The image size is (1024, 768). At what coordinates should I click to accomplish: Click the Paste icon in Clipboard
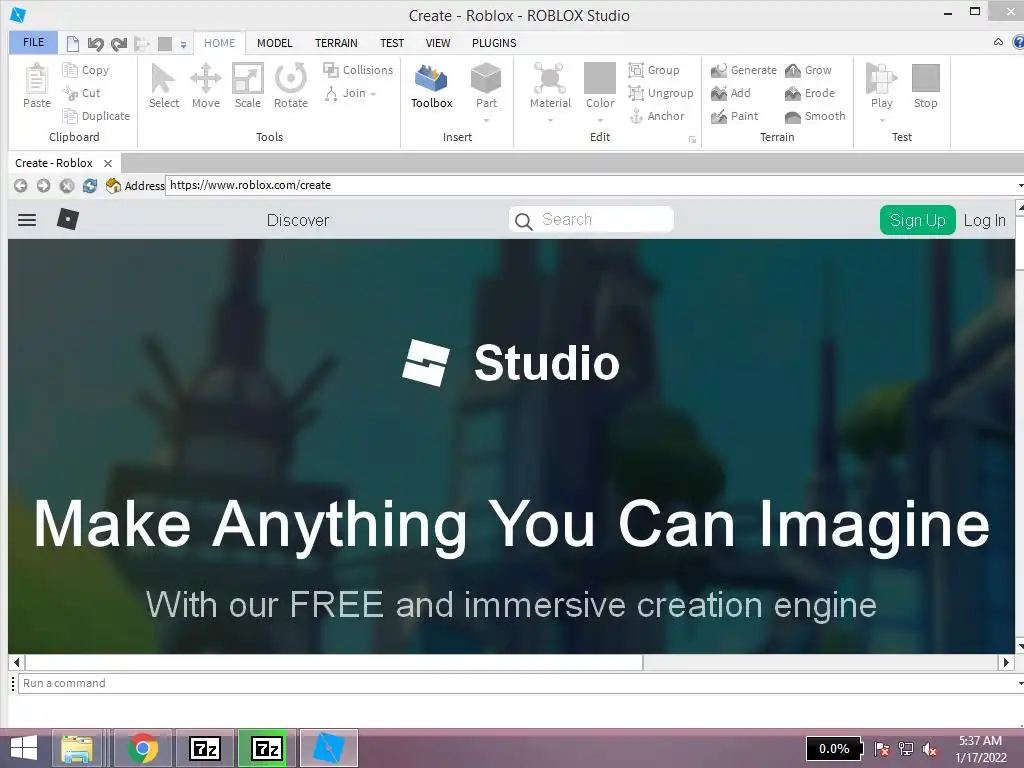[x=37, y=86]
